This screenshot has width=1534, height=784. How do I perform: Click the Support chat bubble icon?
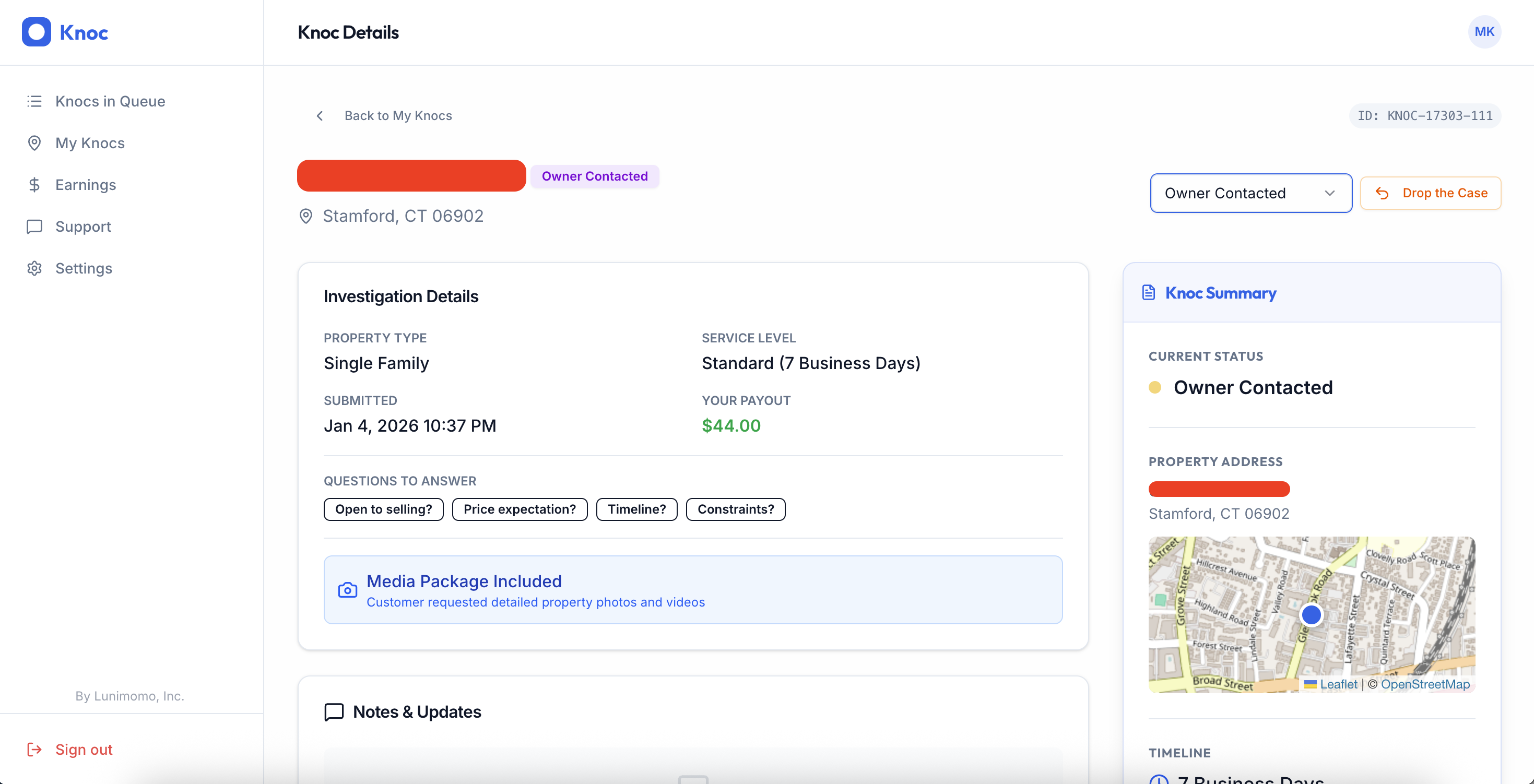point(34,227)
